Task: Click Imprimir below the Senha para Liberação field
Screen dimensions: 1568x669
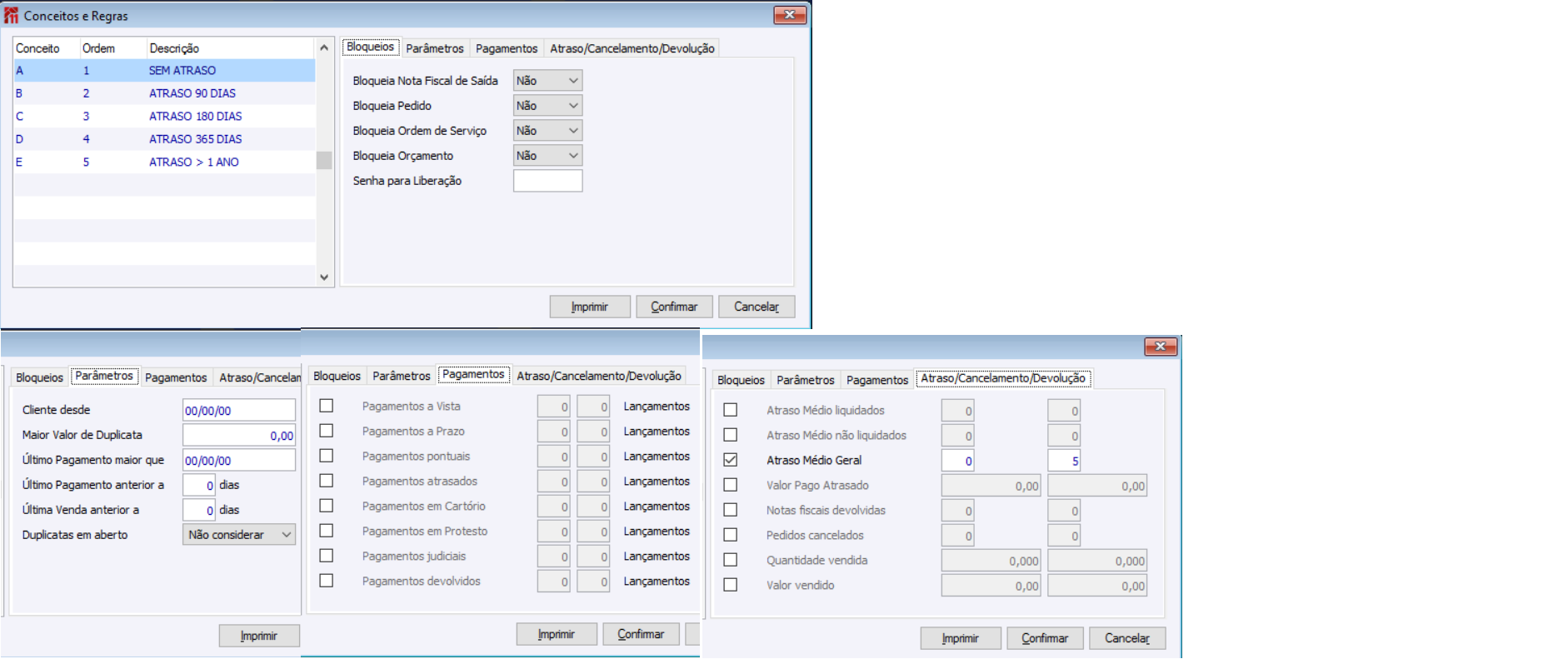Action: click(590, 307)
